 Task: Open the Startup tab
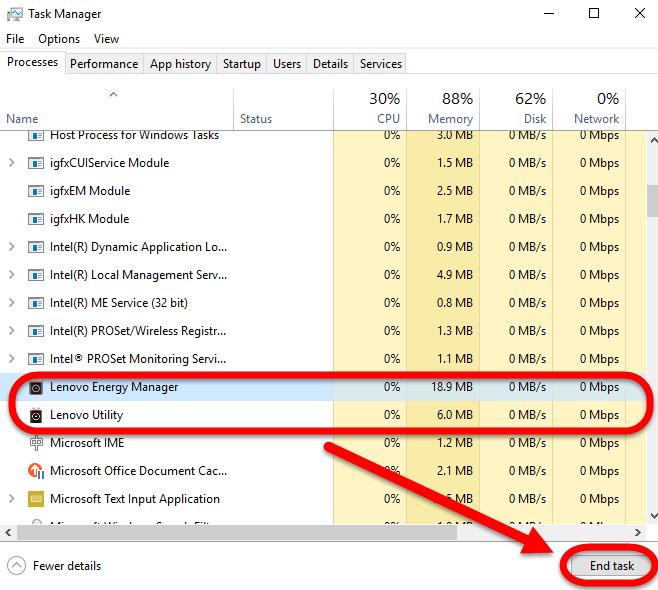point(242,64)
